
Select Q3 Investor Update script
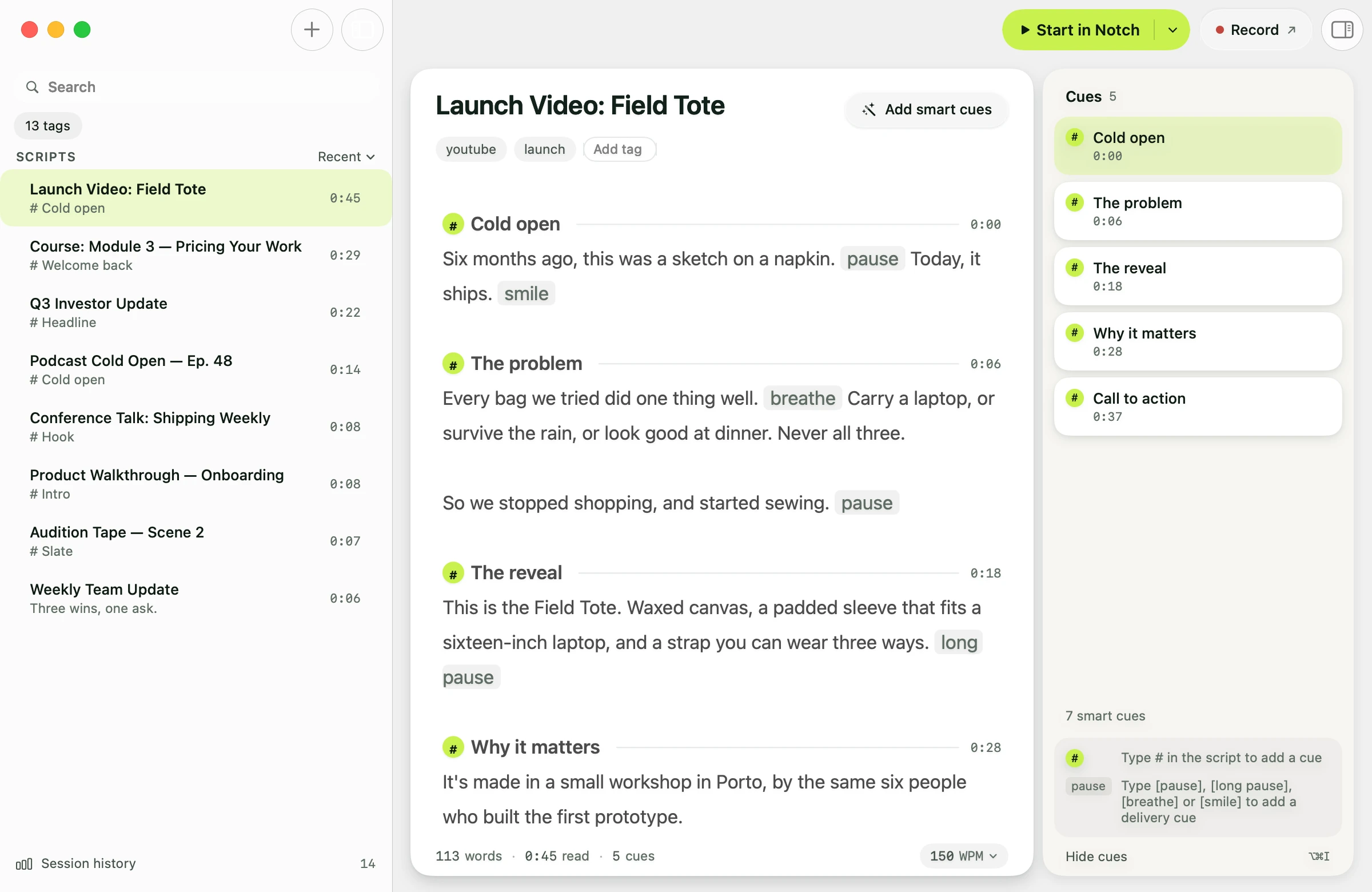pos(196,312)
